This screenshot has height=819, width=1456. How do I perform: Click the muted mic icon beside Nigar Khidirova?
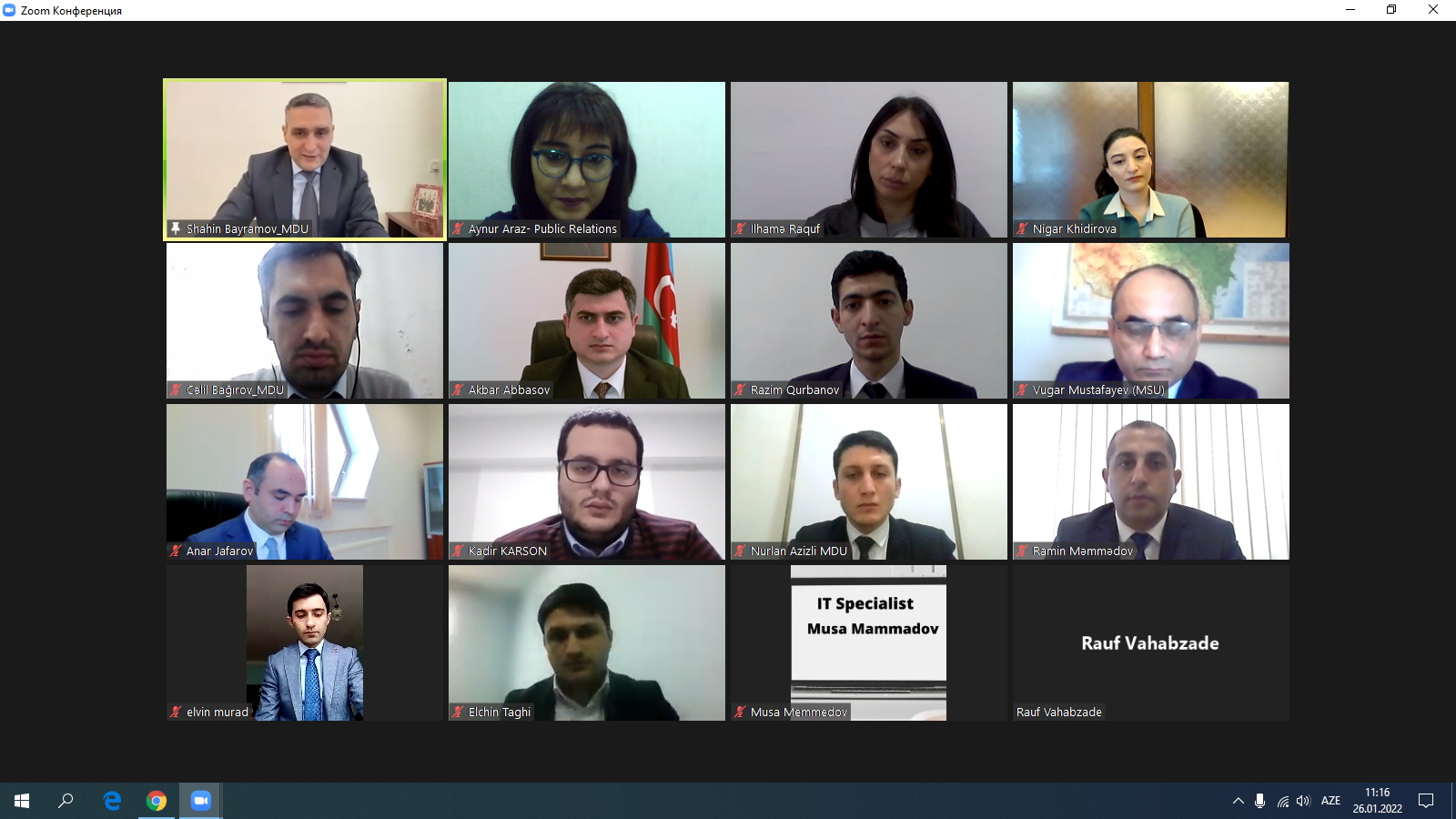[x=1023, y=228]
